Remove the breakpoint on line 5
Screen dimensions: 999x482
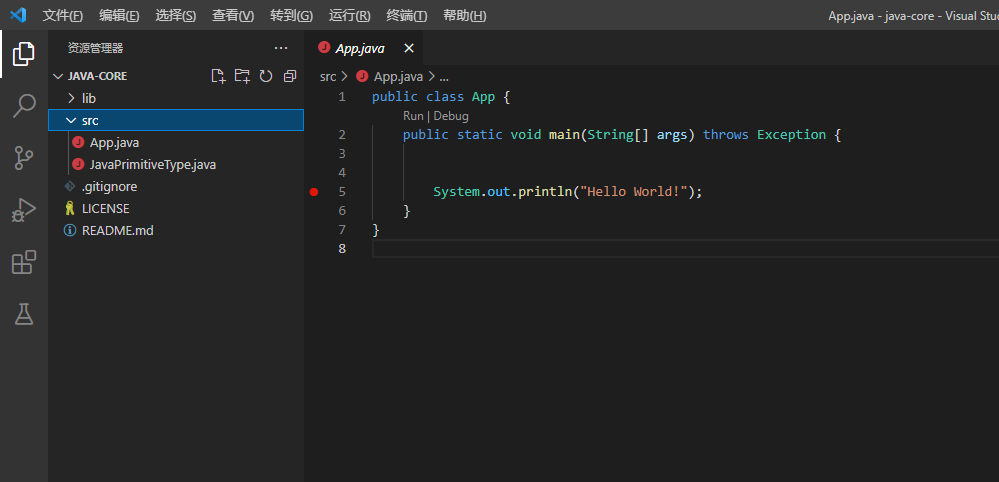(313, 192)
